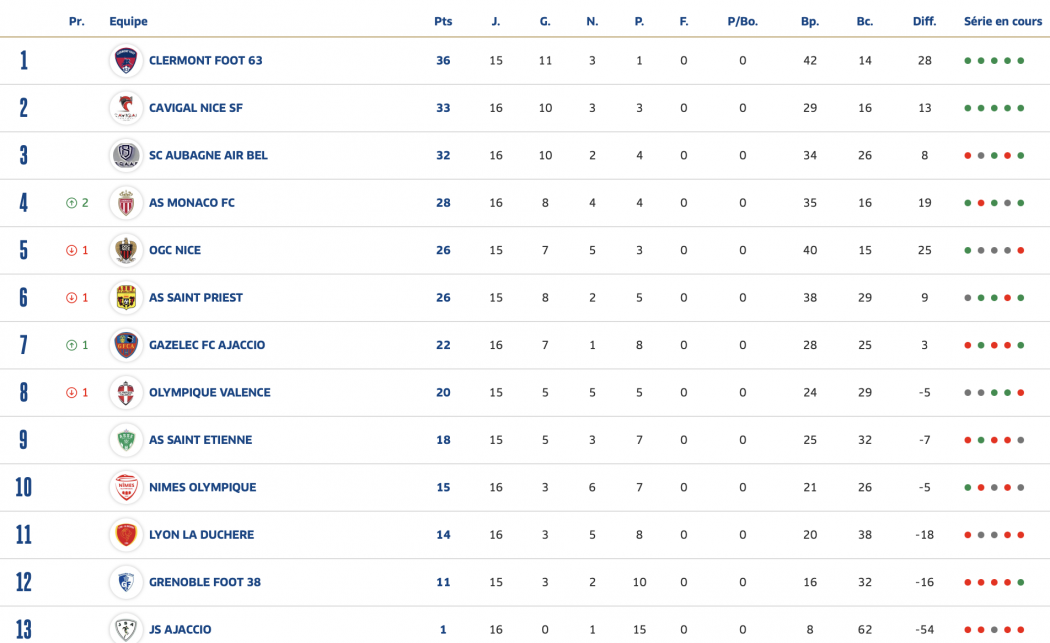Viewport: 1050px width, 643px height.
Task: Click the AS Saint Etienne green logo
Action: coord(126,440)
